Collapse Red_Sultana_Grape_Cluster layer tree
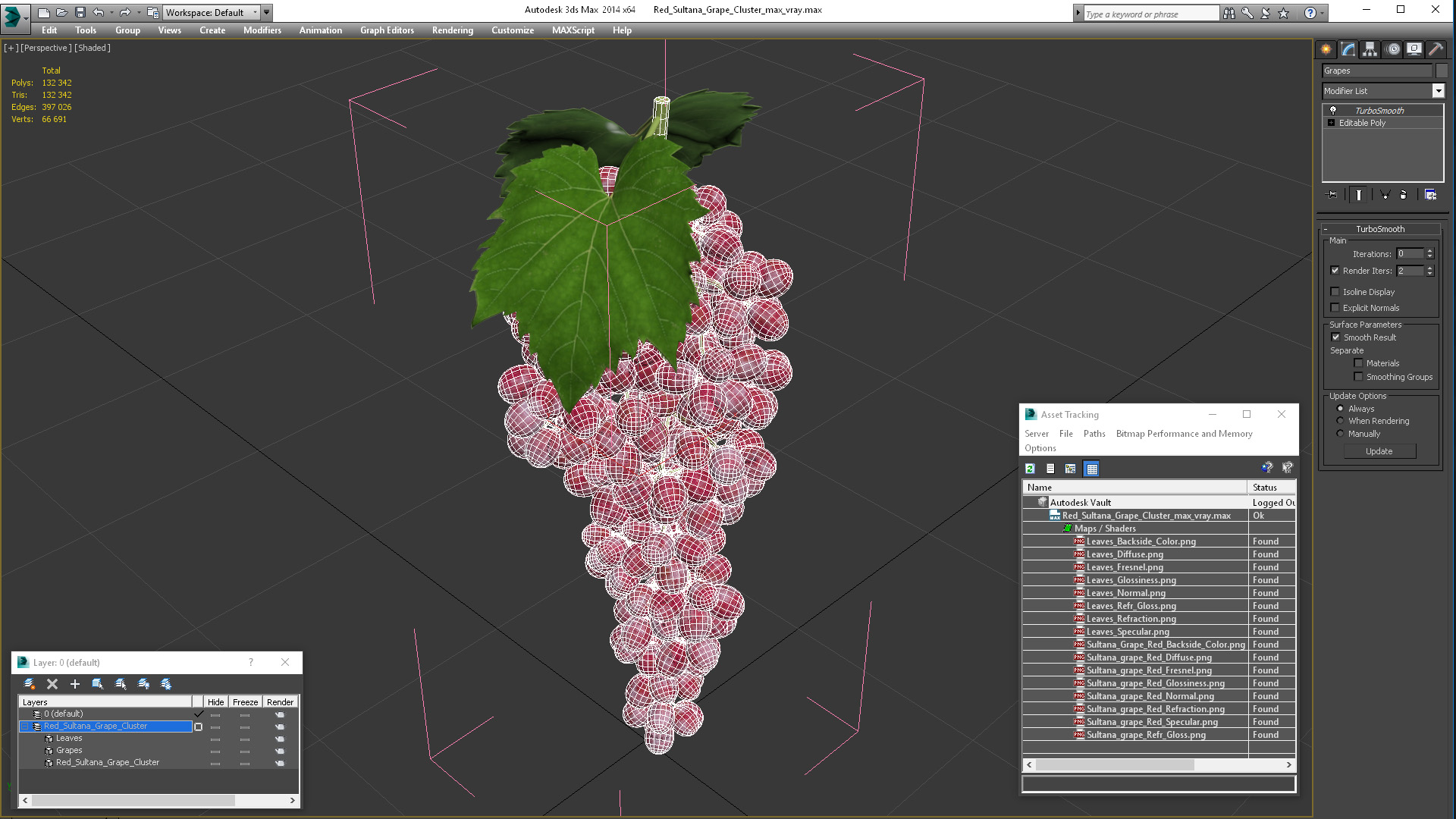The width and height of the screenshot is (1456, 819). point(24,726)
